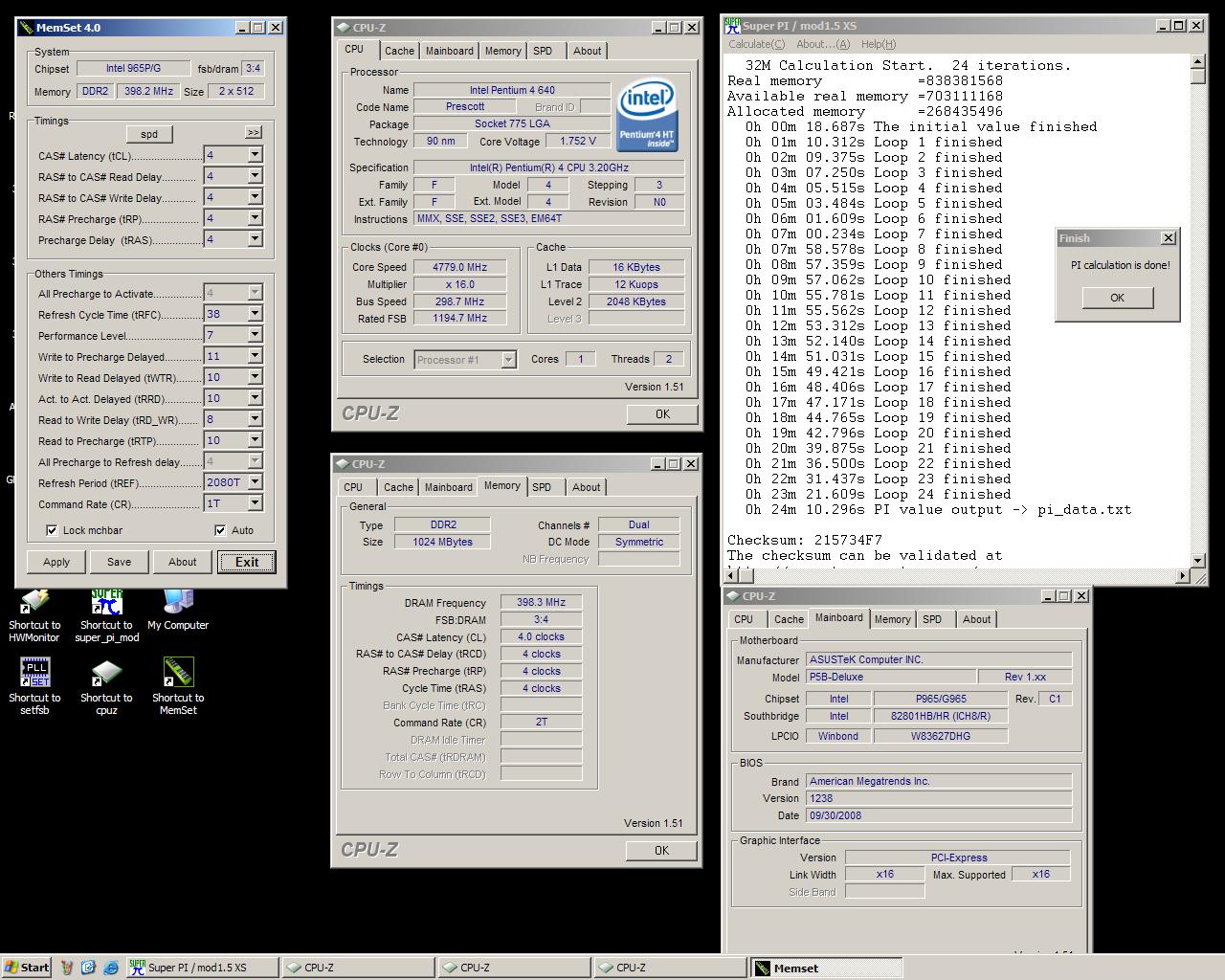Open RAS# to CAS# Read Delay dropdown
The image size is (1225, 980).
coord(255,176)
